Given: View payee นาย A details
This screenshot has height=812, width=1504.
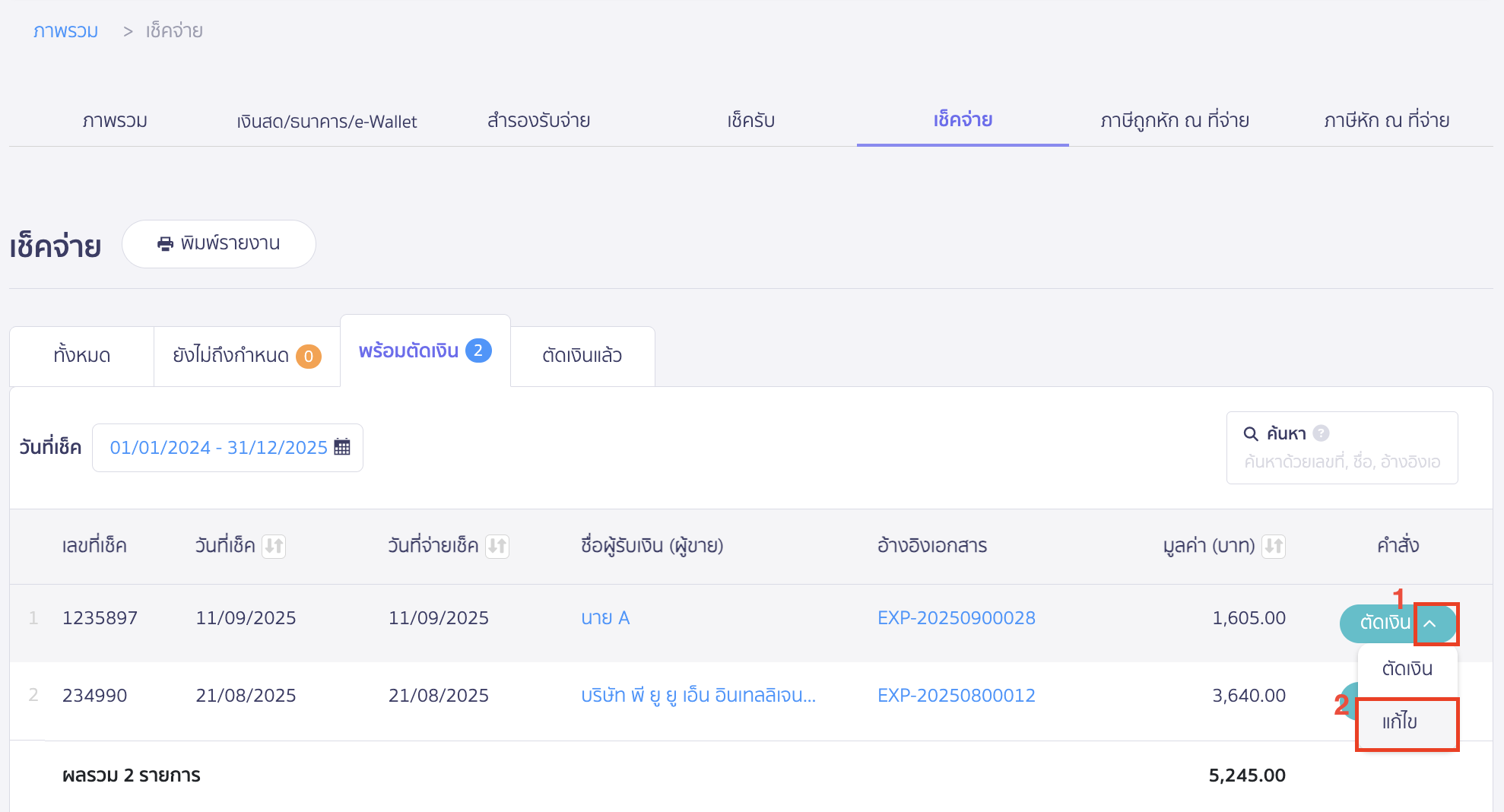Looking at the screenshot, I should [604, 617].
